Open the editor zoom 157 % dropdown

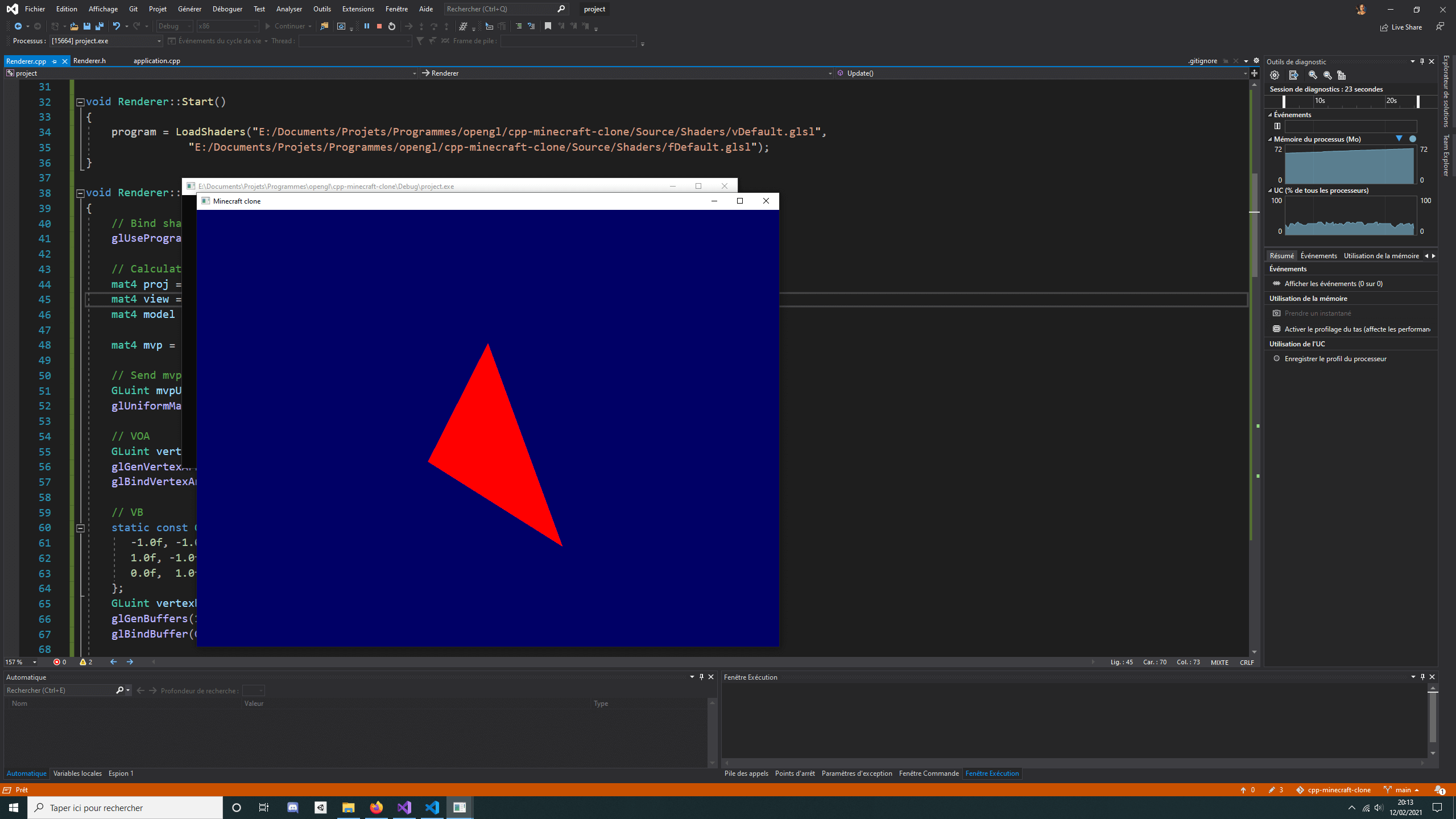pyautogui.click(x=34, y=662)
